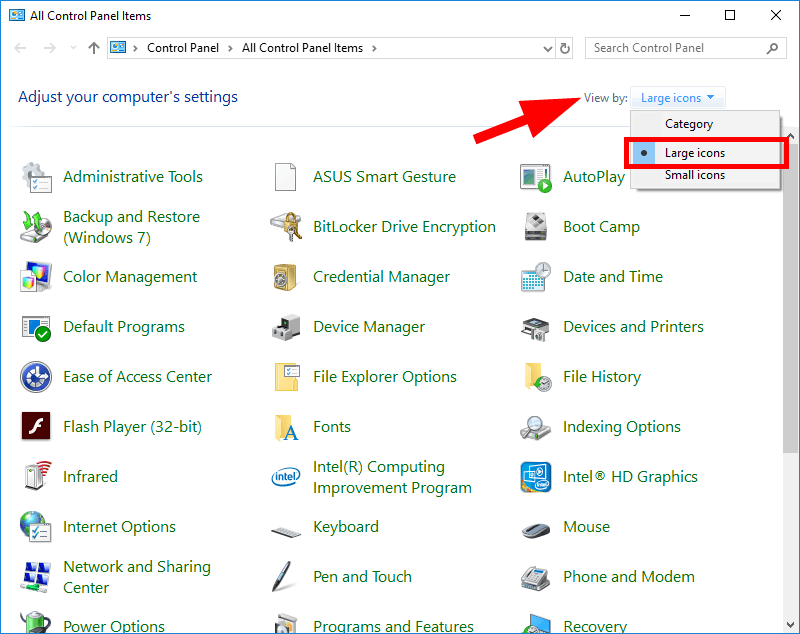Choose Category in the View by menu
The width and height of the screenshot is (800, 634).
706,124
